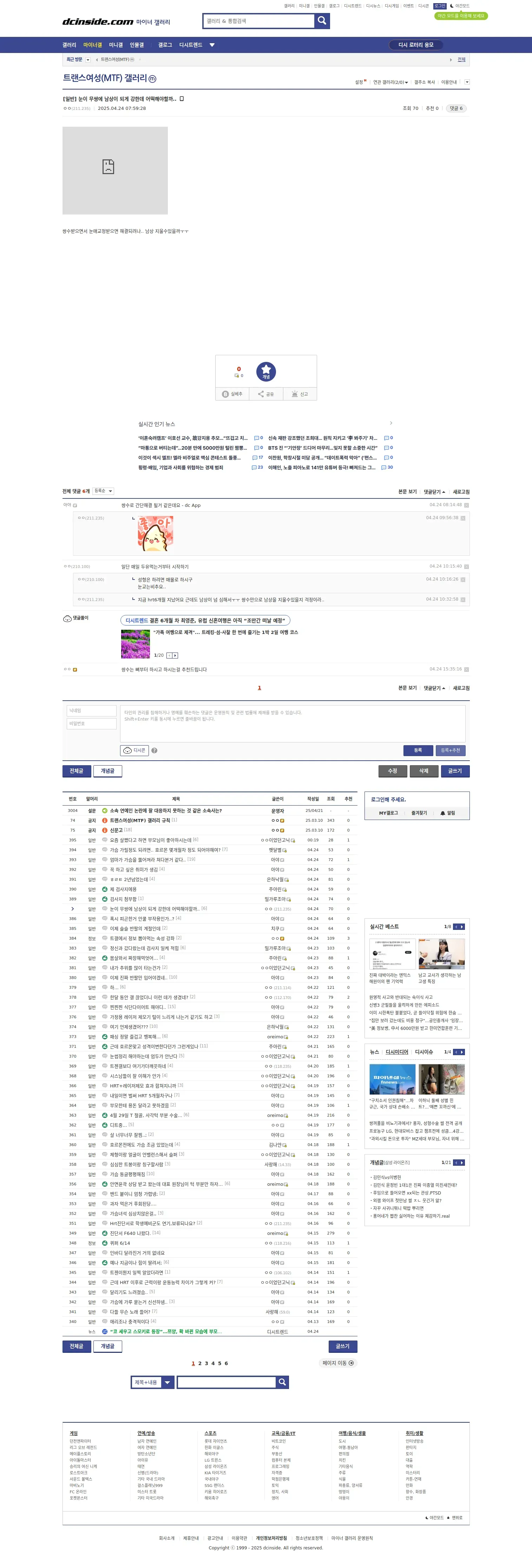Delete comment posted at 04.24 08:14:48
532x1568 pixels.
click(466, 505)
